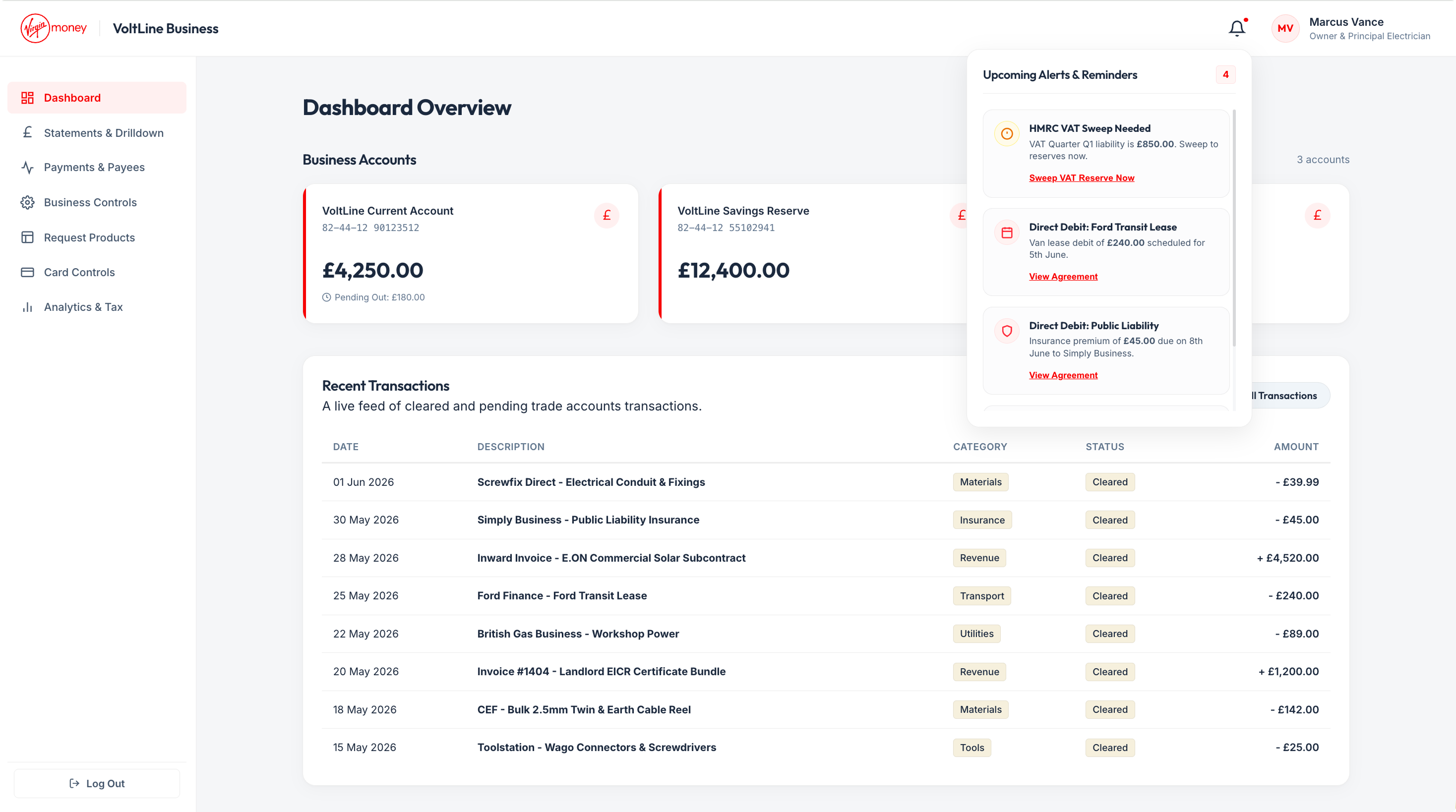Click the alerts count badge showing 4
This screenshot has height=812, width=1456.
(1225, 74)
